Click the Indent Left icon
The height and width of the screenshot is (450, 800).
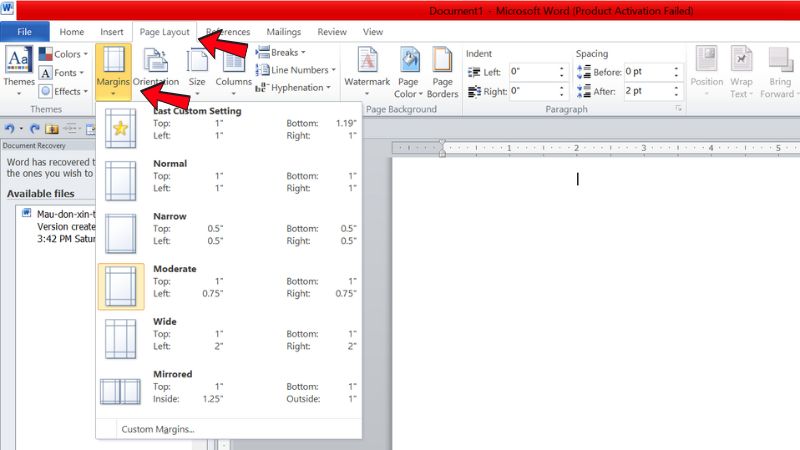(473, 72)
